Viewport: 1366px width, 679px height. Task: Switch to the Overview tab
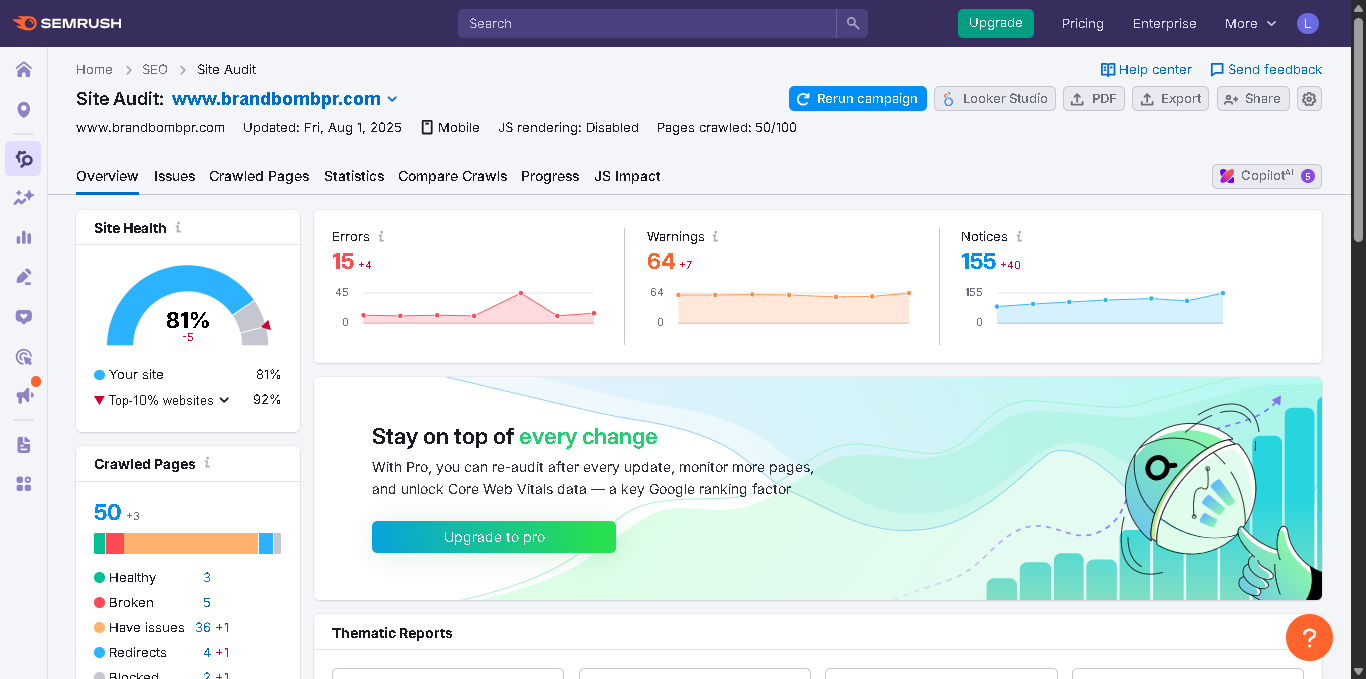click(x=107, y=176)
